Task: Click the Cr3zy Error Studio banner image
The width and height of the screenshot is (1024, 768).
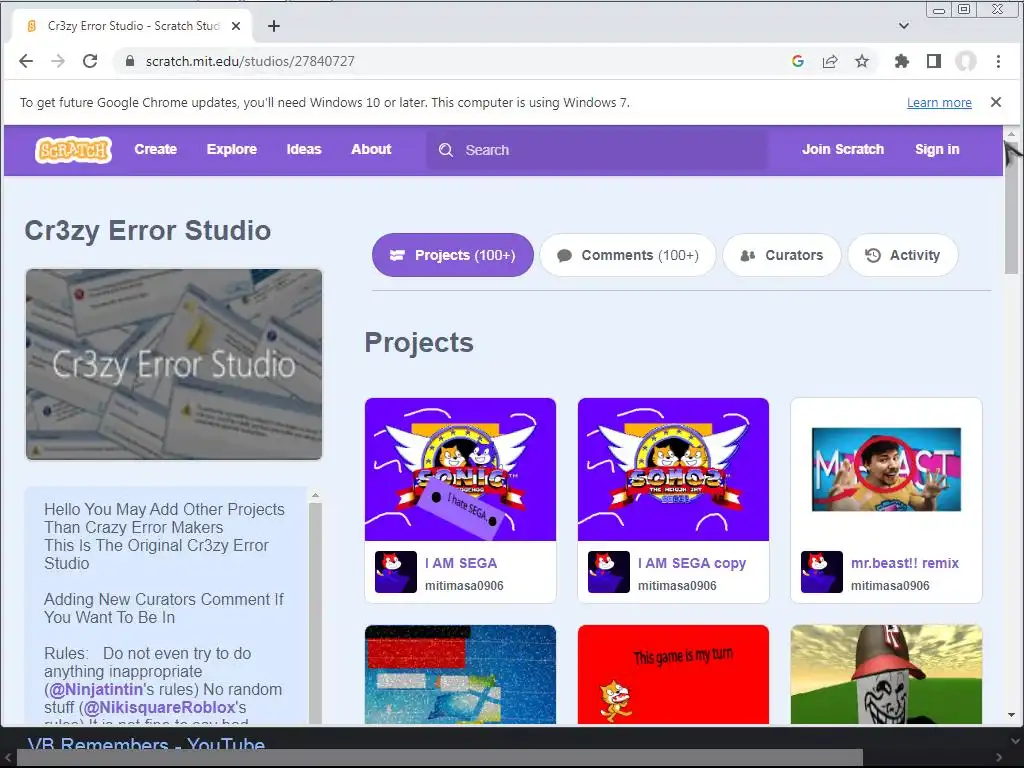Action: pyautogui.click(x=174, y=364)
